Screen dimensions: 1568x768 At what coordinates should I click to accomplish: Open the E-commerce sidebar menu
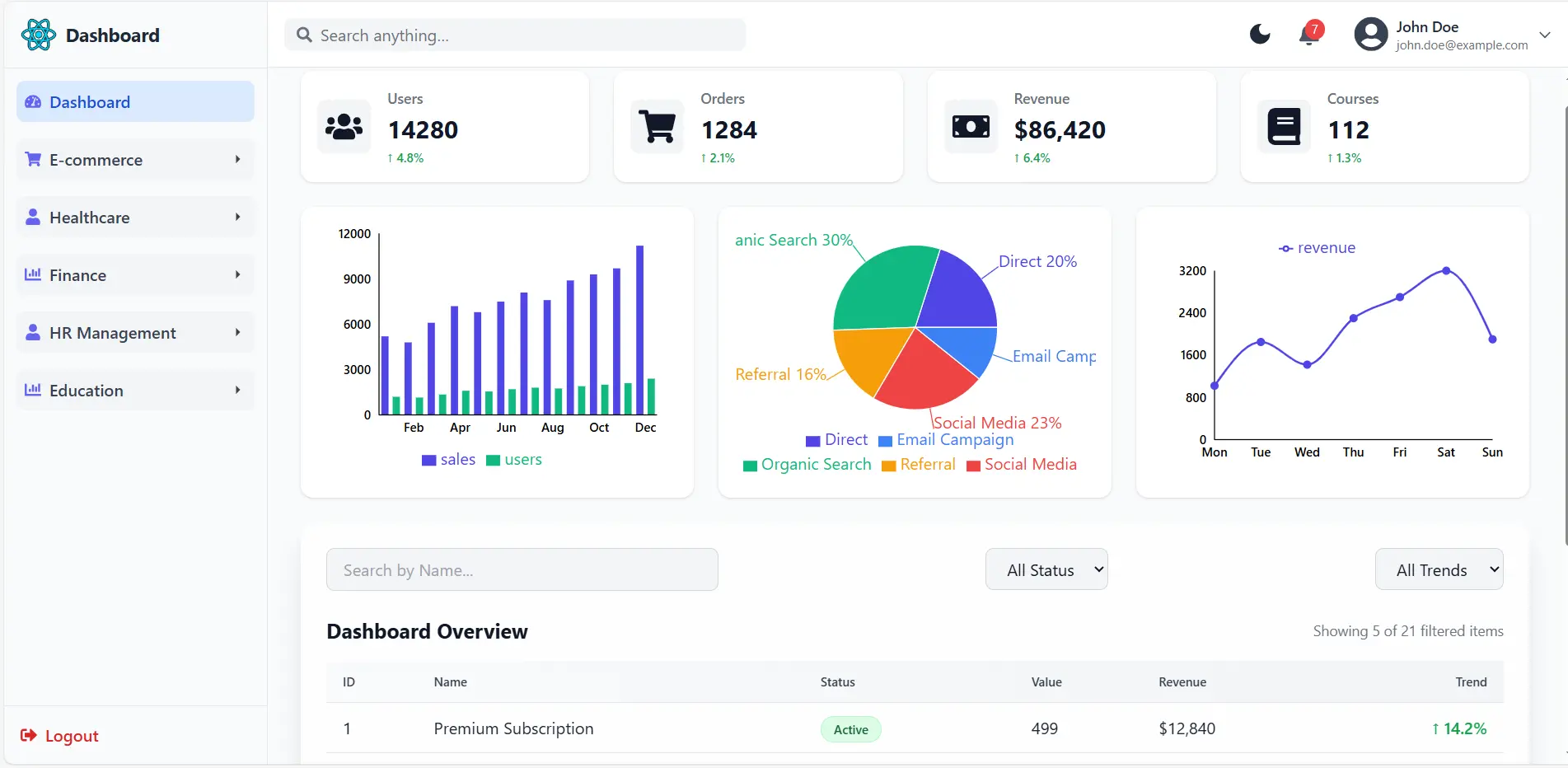click(135, 159)
